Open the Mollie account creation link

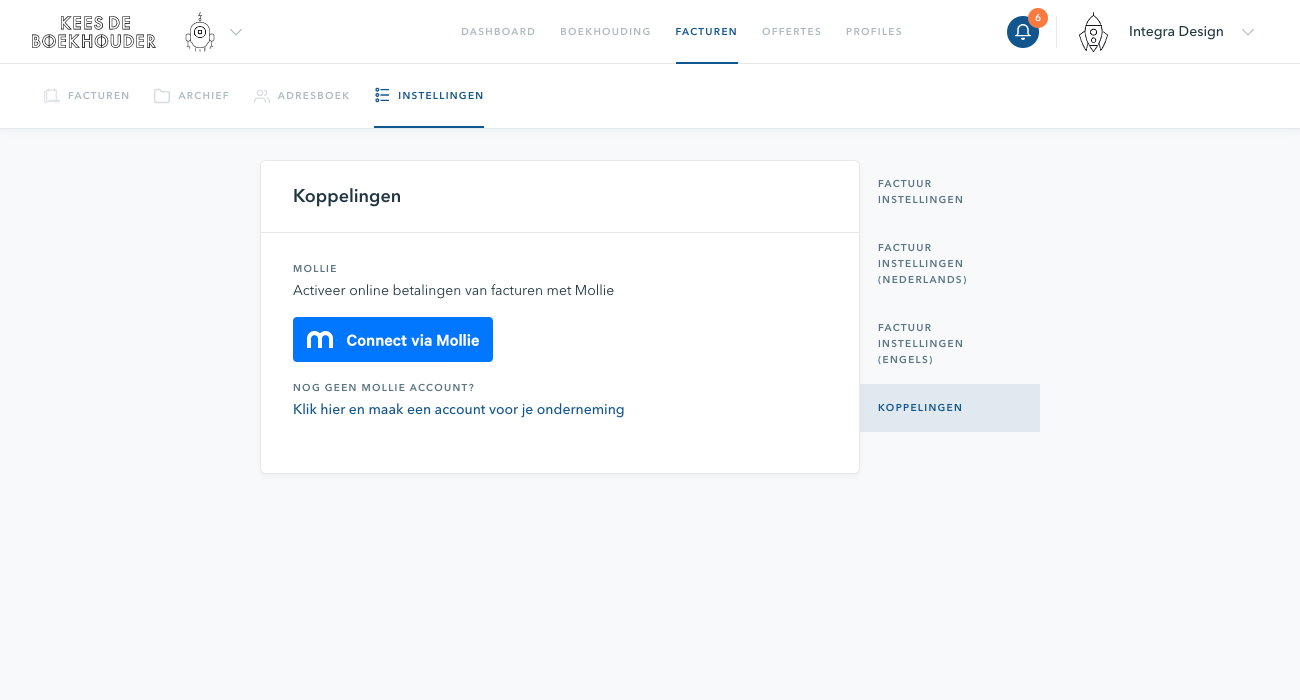458,409
